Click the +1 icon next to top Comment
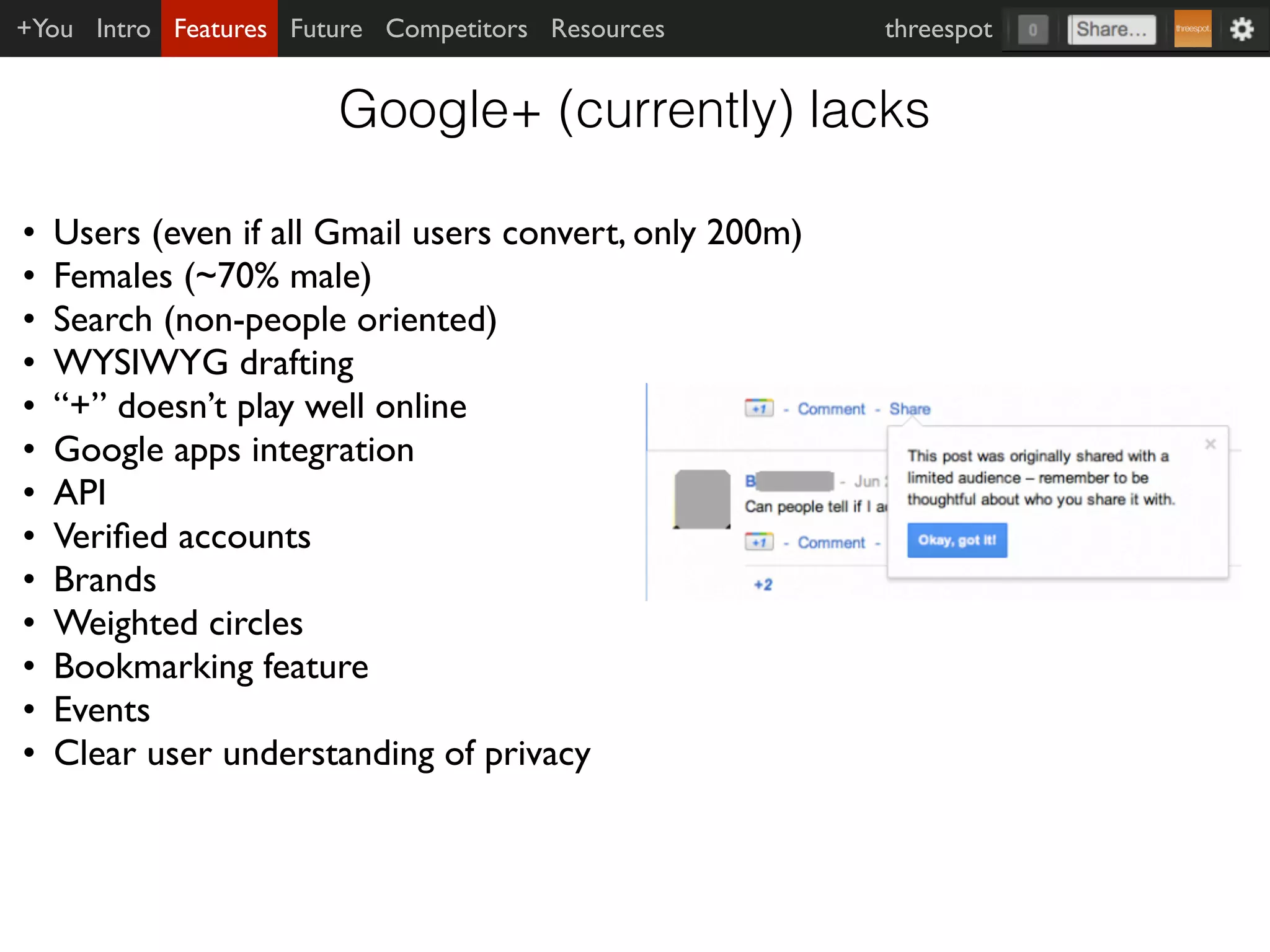 (759, 408)
